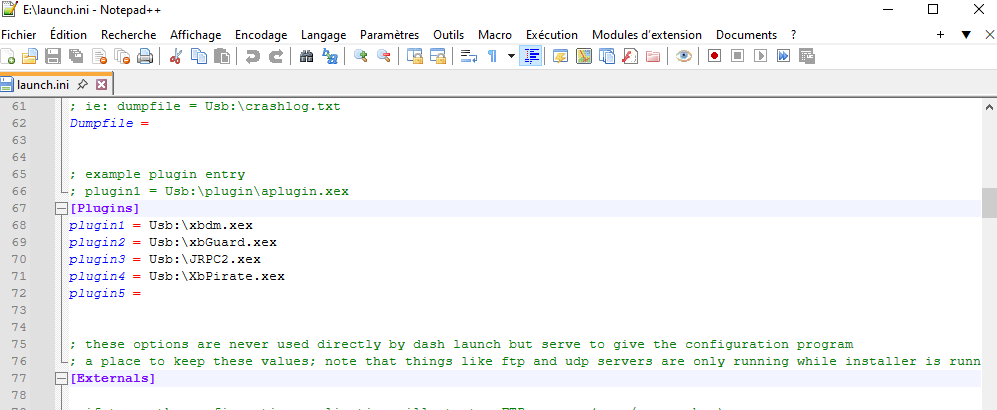Click the Cut scissors icon
Viewport: 997px width, 410px height.
coord(175,56)
